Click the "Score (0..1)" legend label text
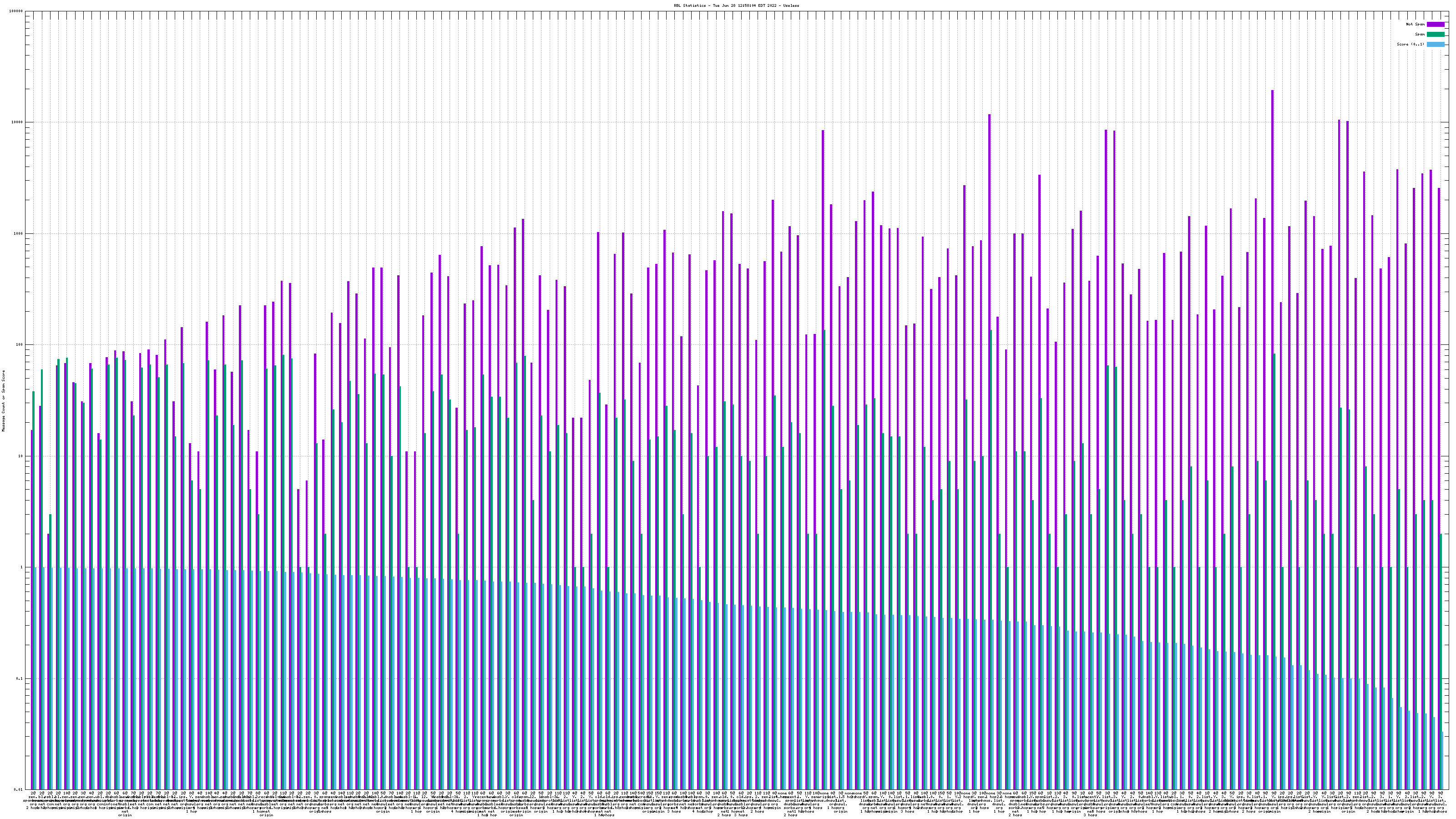Screen dimensions: 1456x819 (x=1410, y=44)
